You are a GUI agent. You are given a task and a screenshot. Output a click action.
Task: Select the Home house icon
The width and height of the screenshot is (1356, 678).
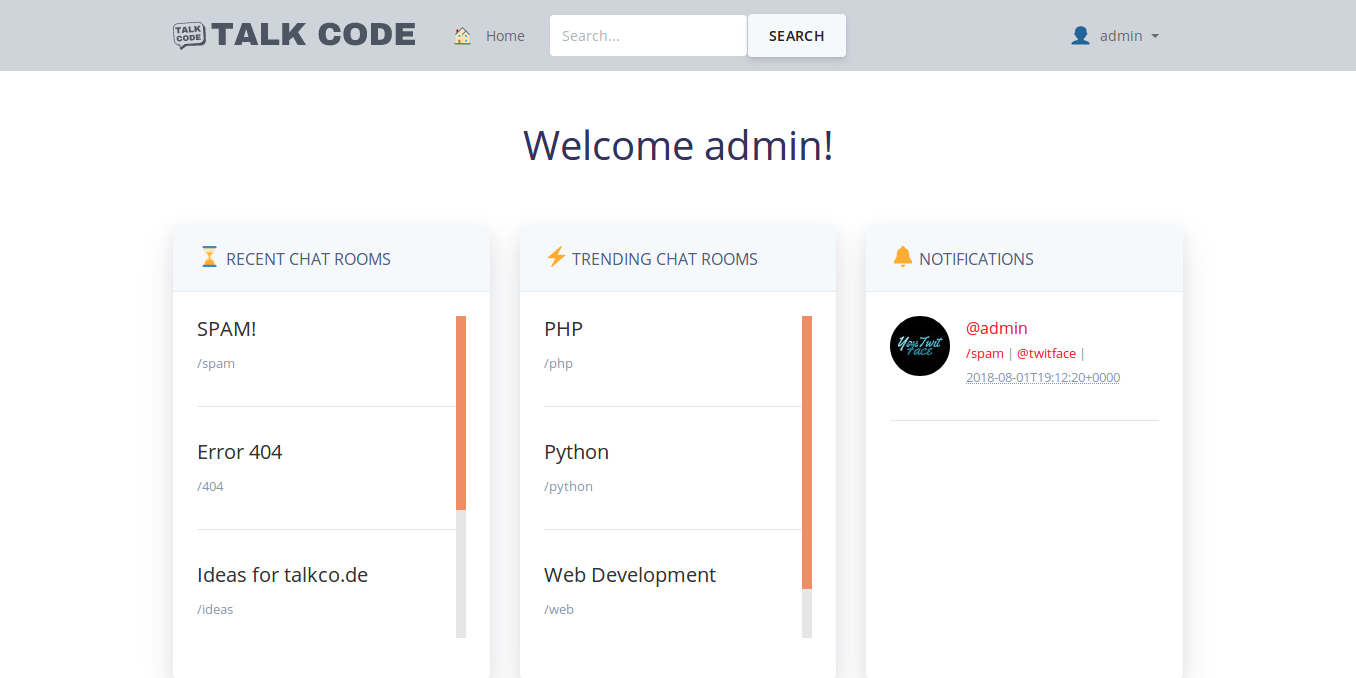(x=461, y=35)
